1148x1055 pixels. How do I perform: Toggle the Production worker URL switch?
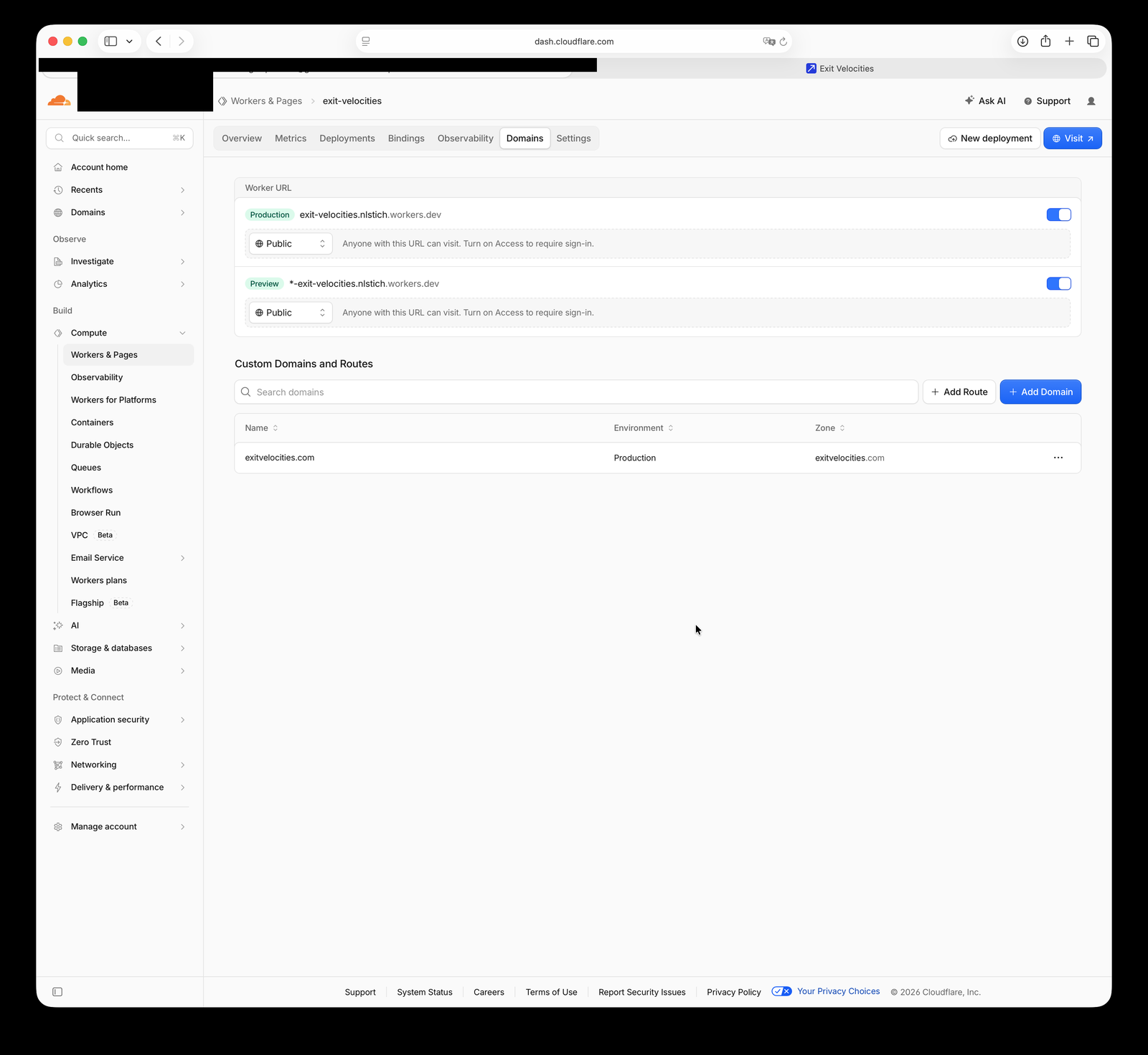point(1058,214)
